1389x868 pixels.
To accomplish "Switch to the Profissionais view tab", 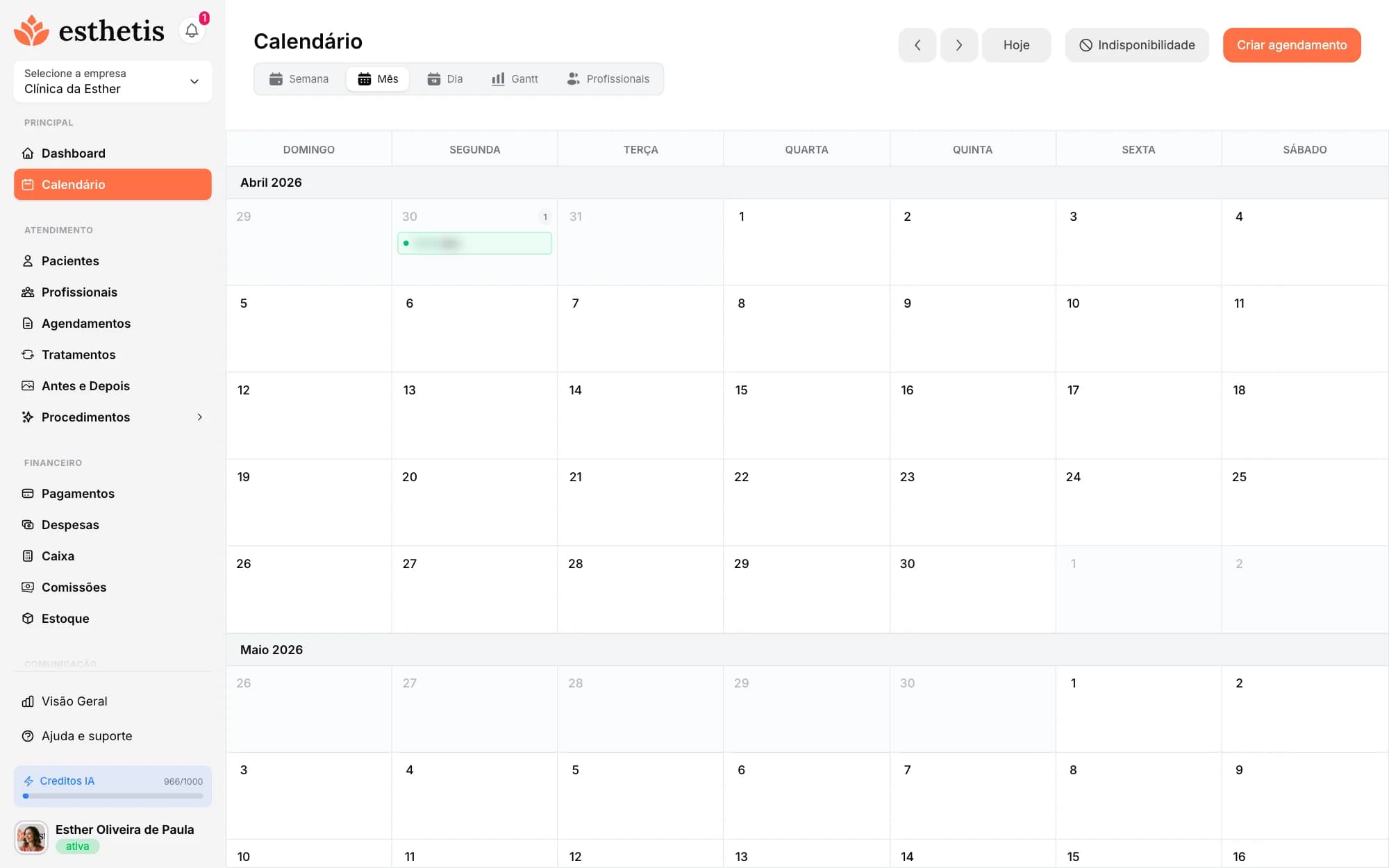I will point(608,79).
